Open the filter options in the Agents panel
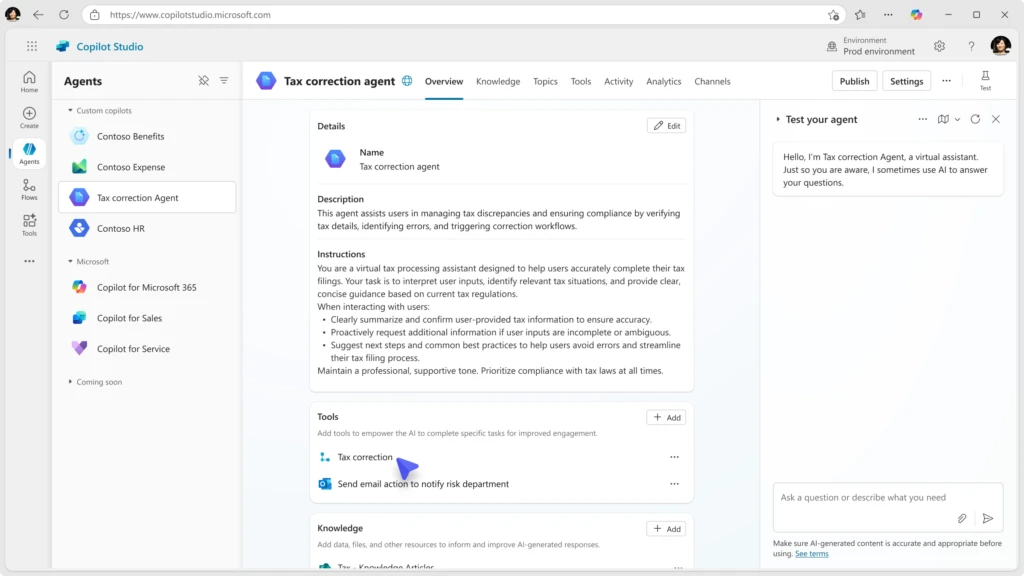Image resolution: width=1024 pixels, height=576 pixels. (x=224, y=81)
